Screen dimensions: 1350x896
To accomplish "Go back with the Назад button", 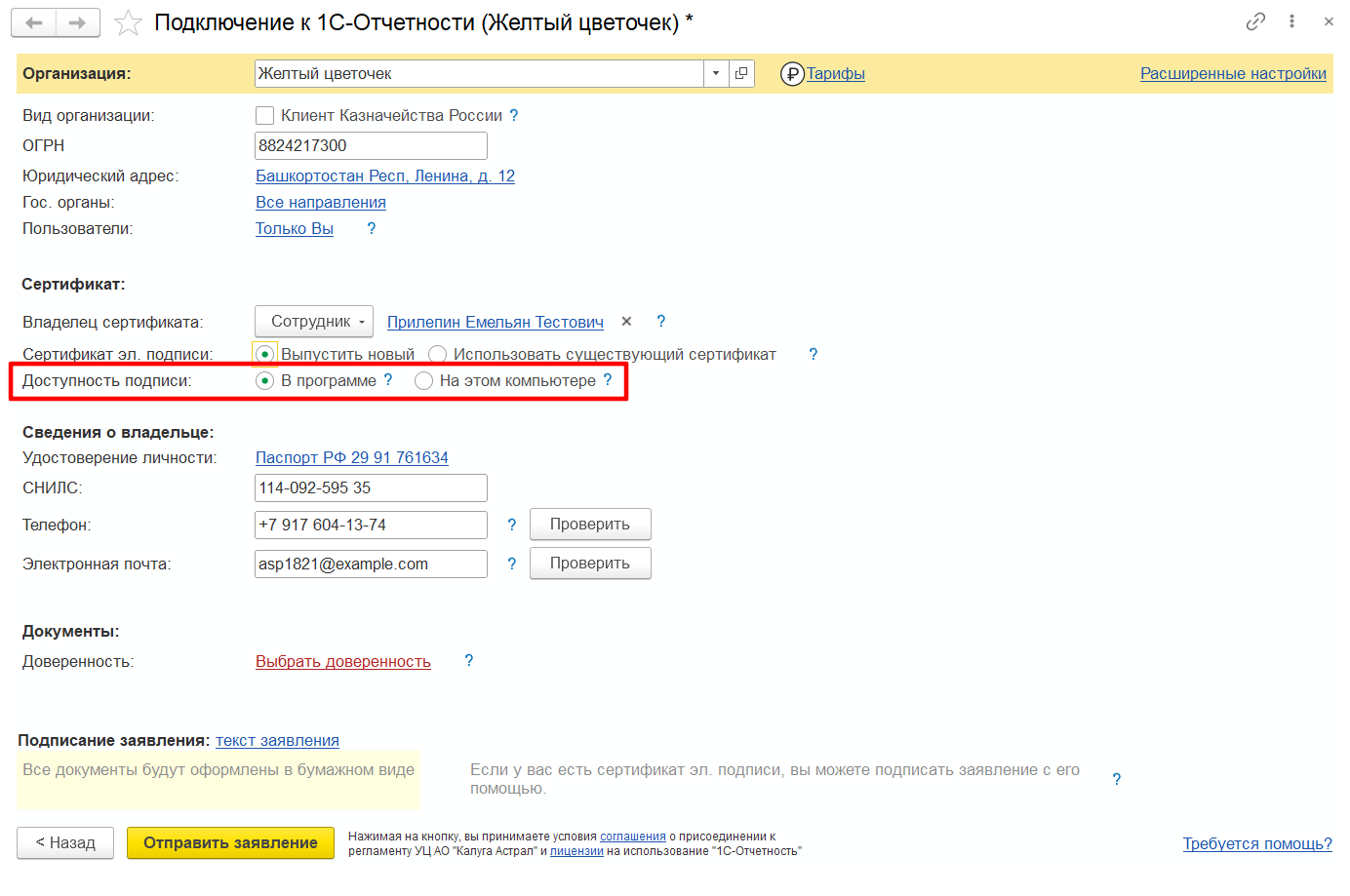I will [x=65, y=843].
